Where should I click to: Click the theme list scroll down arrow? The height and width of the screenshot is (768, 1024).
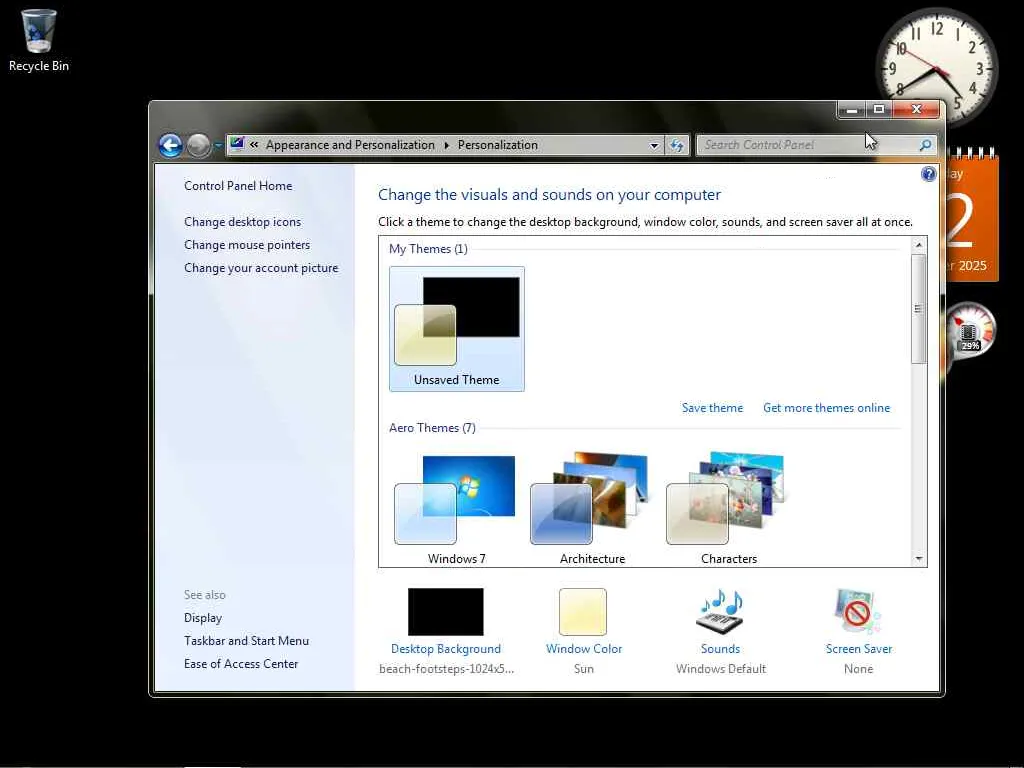(x=919, y=558)
